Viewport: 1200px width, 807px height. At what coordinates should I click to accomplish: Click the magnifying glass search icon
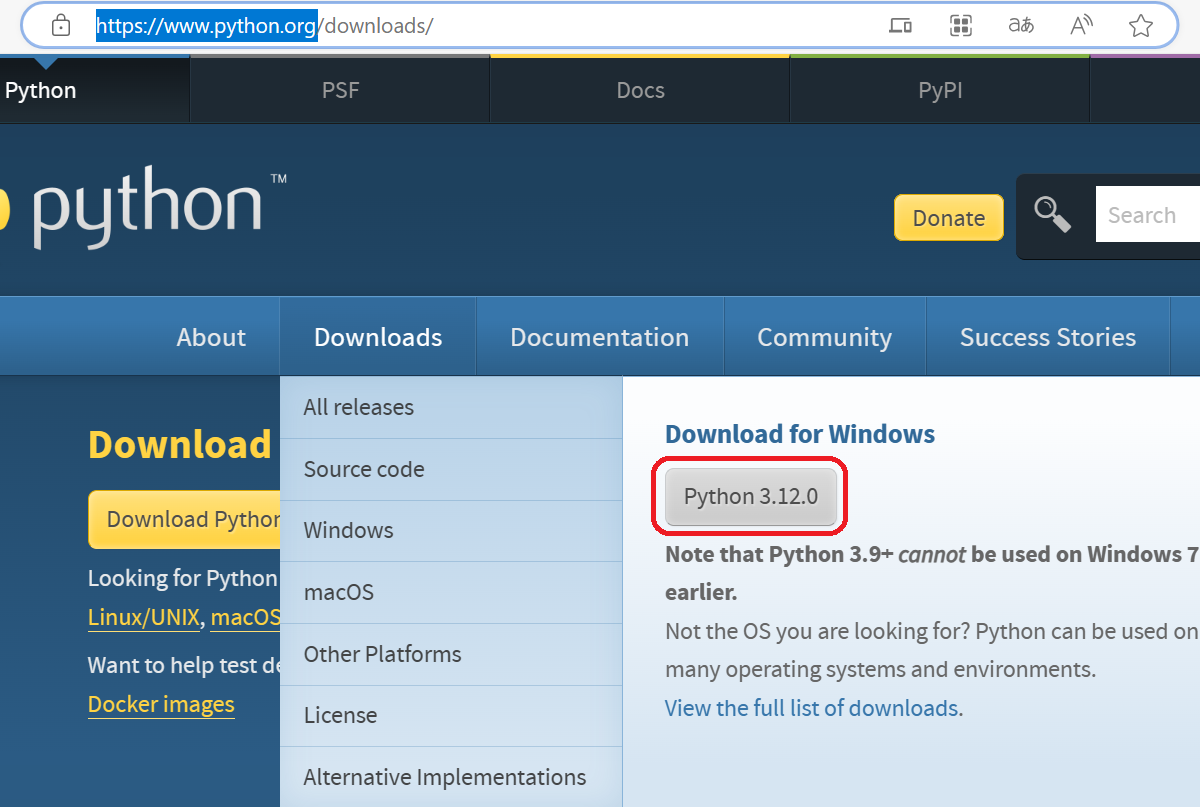tap(1052, 214)
